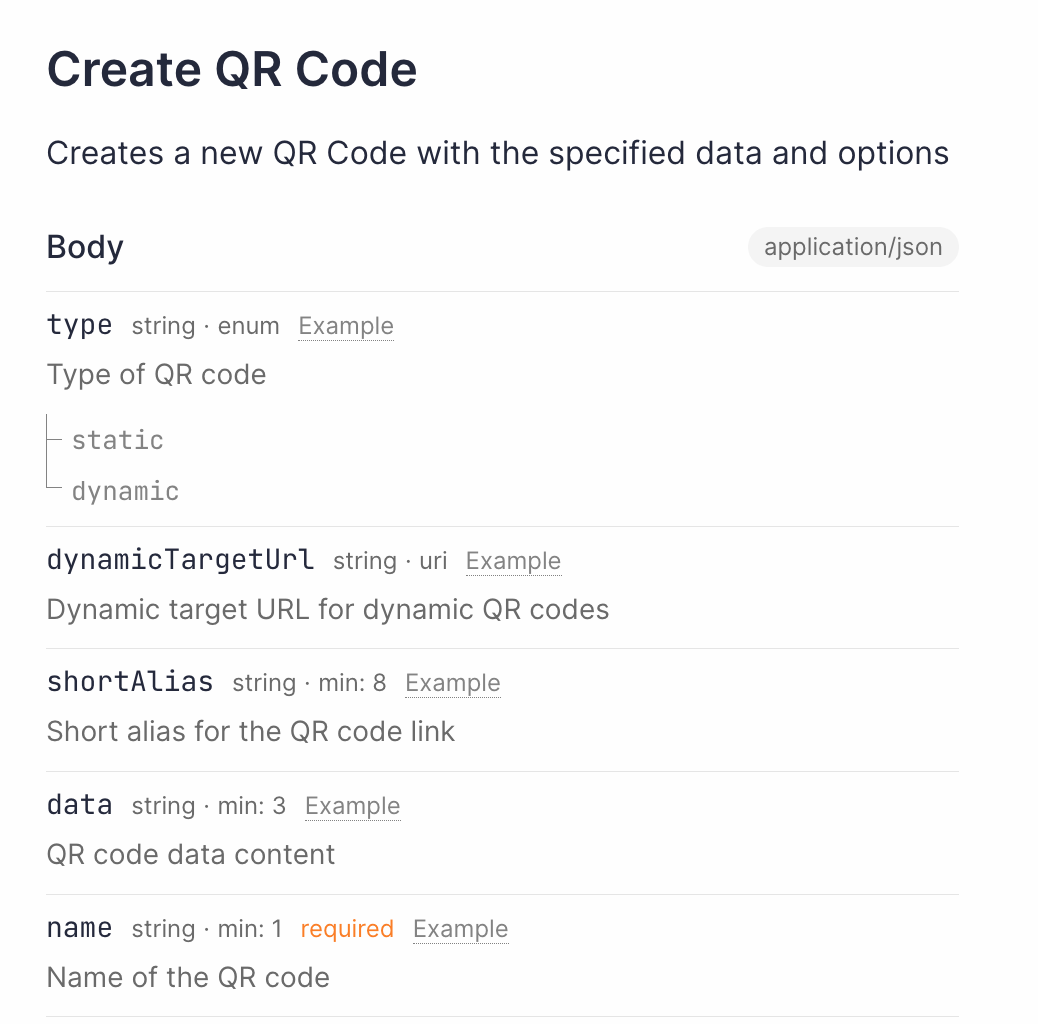Click the application/json content type badge
The image size is (1038, 1024).
point(852,247)
